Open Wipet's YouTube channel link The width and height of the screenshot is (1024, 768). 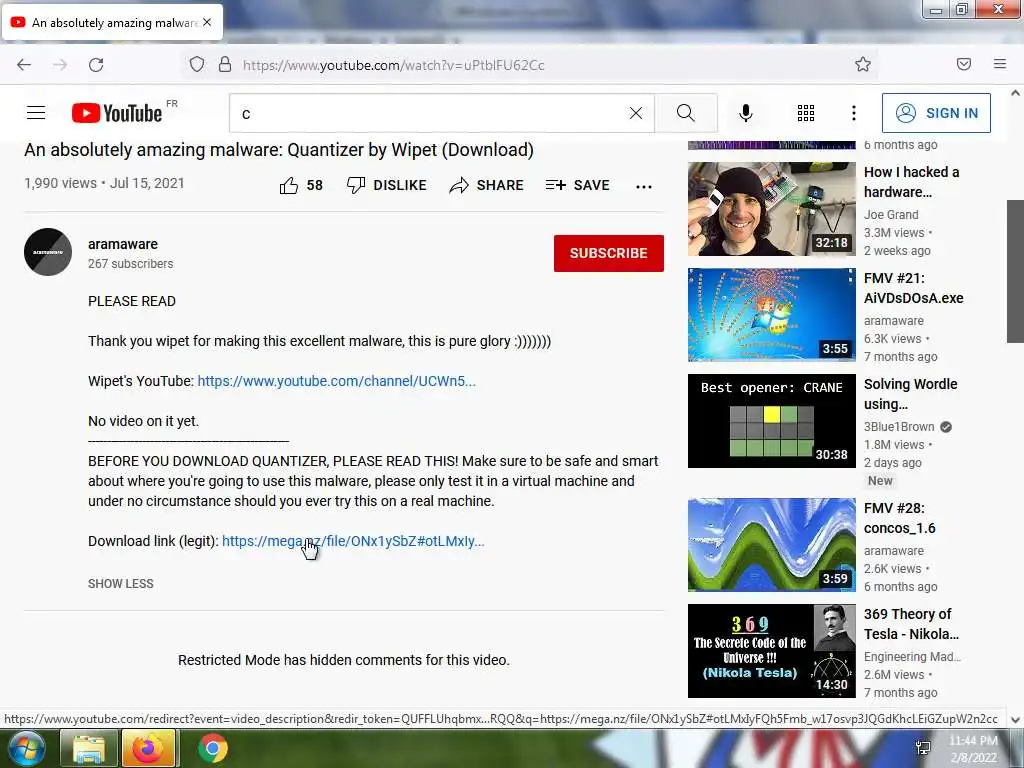click(336, 381)
